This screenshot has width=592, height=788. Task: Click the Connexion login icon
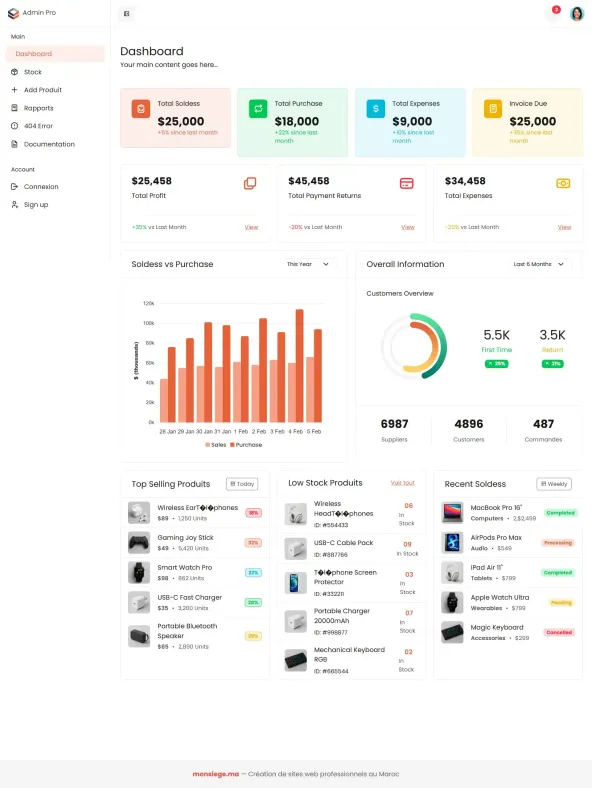(x=15, y=186)
